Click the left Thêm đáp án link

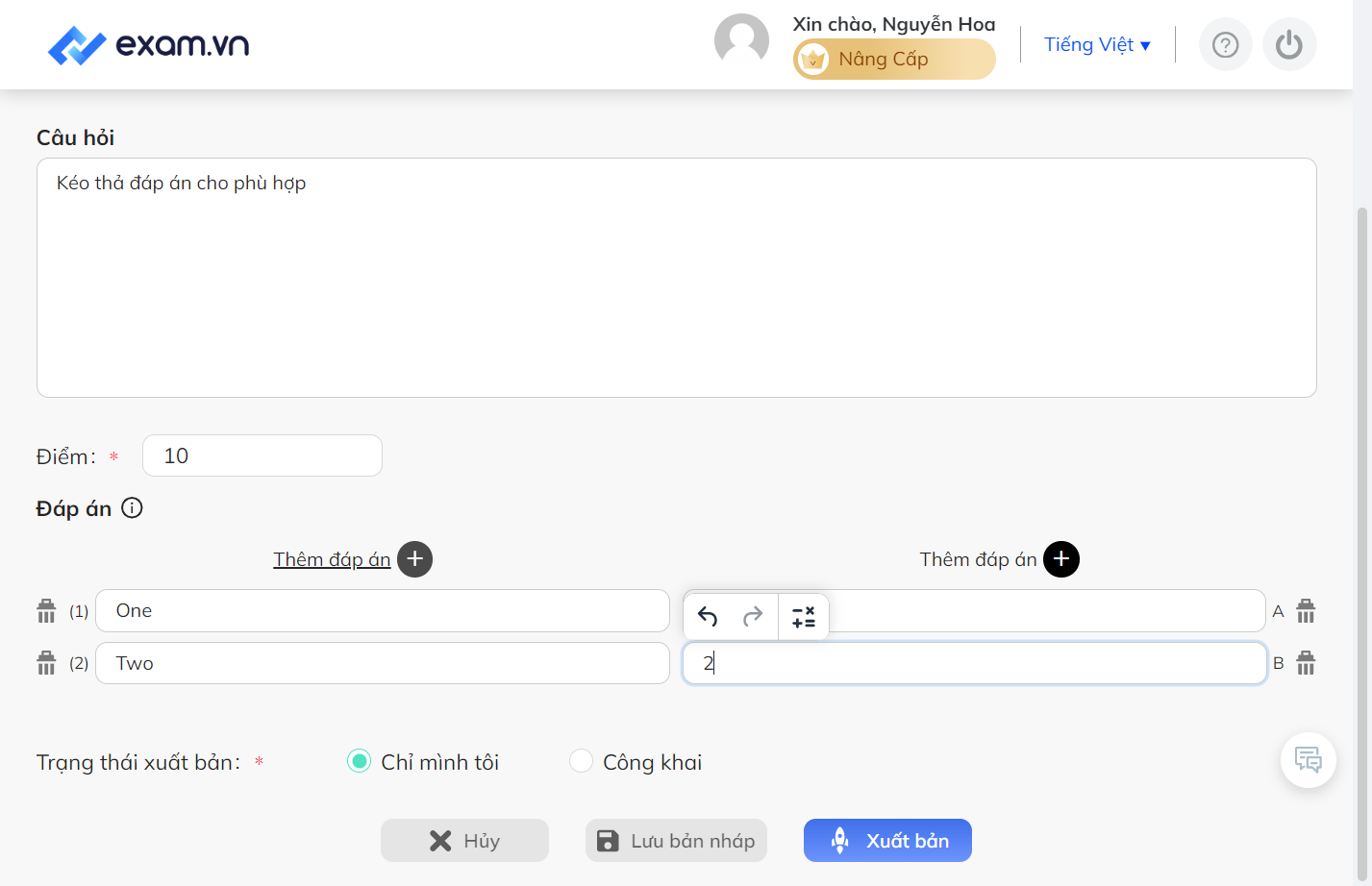tap(332, 559)
